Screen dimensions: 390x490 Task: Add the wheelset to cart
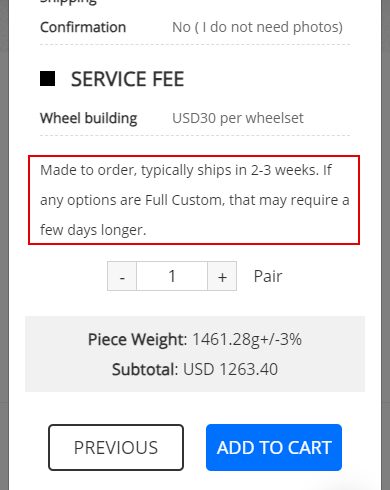274,447
